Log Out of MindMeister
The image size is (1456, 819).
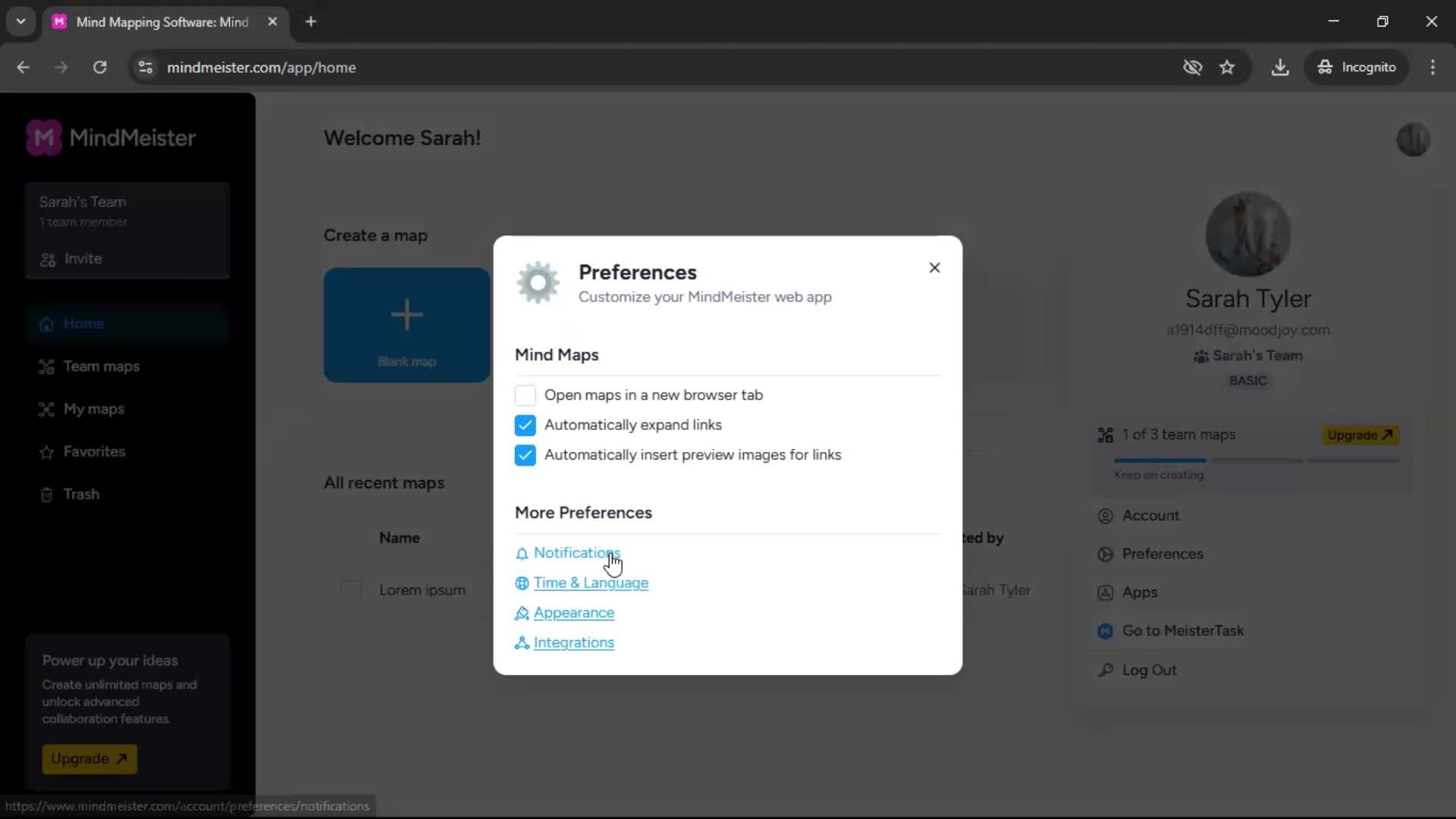1149,670
